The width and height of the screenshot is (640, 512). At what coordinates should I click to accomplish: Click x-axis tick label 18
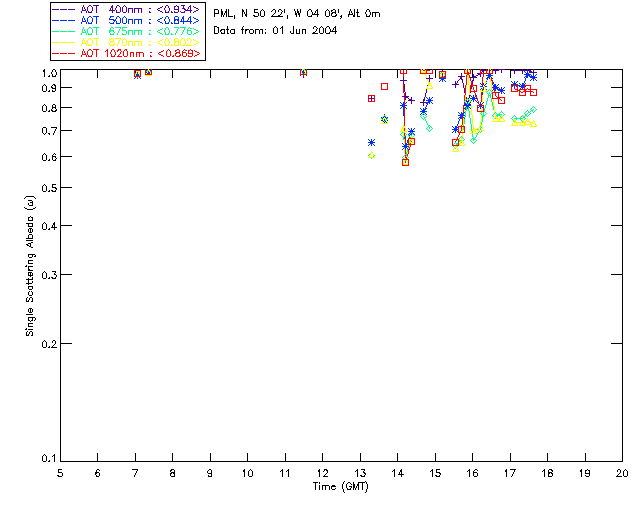pyautogui.click(x=547, y=473)
